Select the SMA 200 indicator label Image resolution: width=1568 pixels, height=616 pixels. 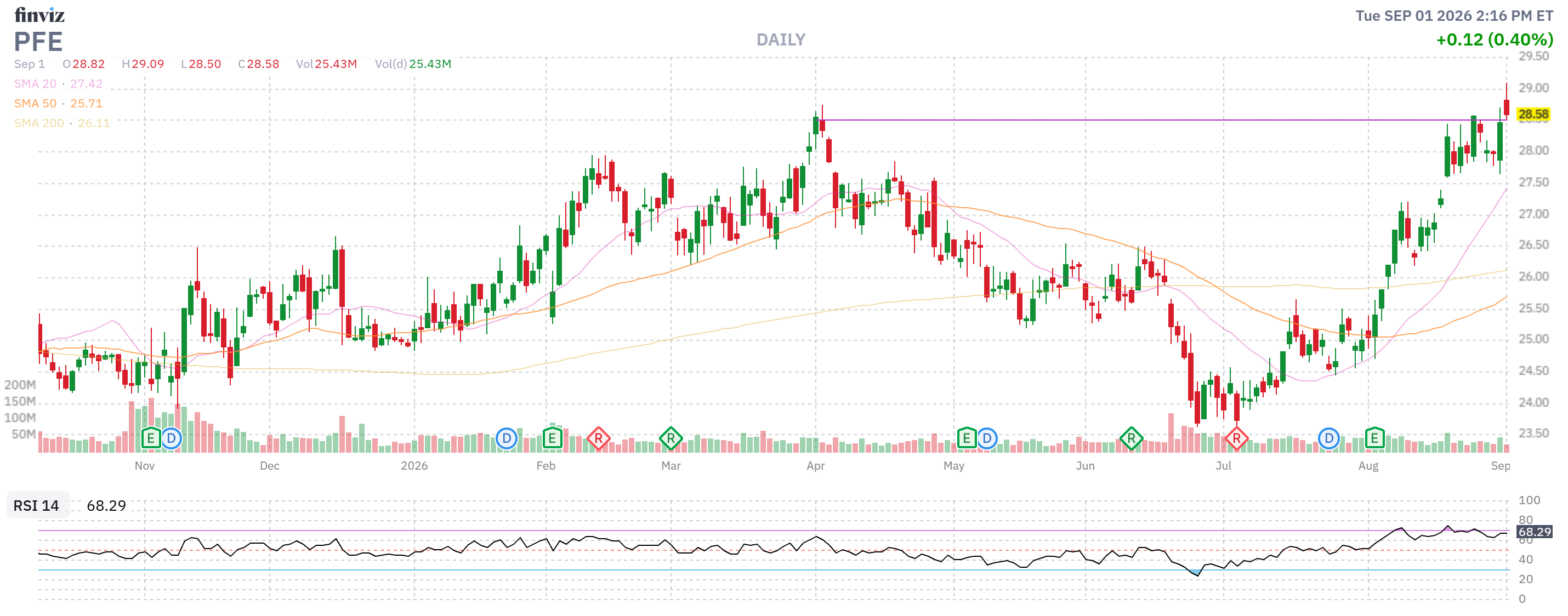tap(62, 123)
